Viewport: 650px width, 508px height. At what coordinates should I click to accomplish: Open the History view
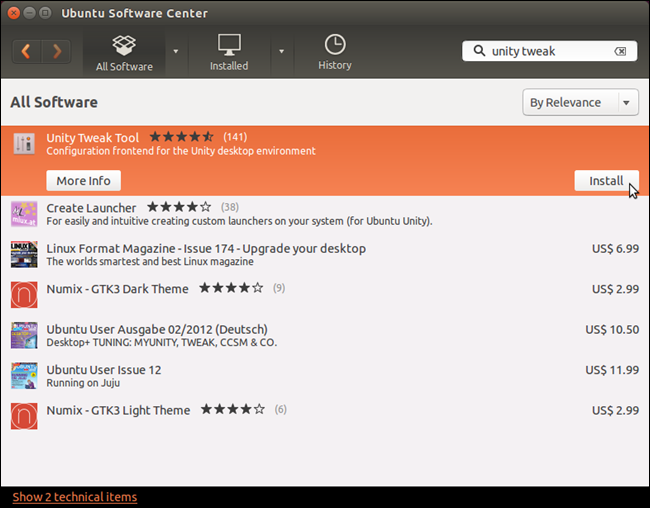[335, 53]
